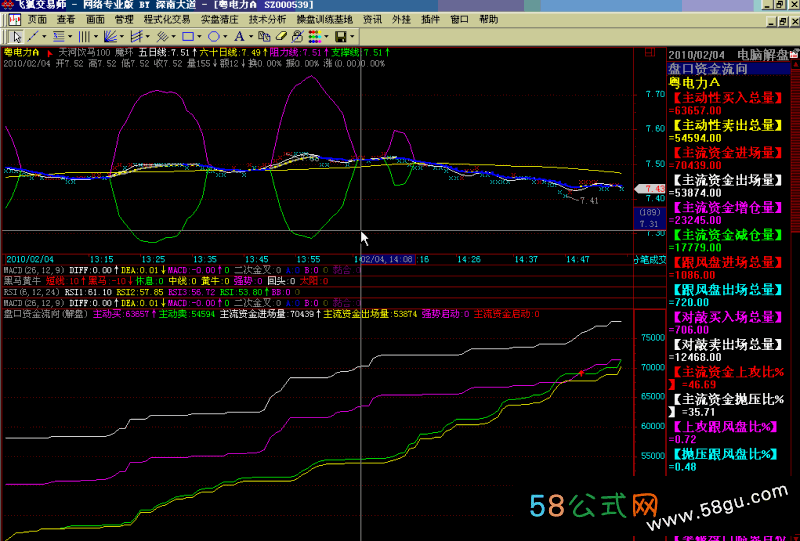Select the rectangle drawing tool
800x541 pixels.
pos(188,37)
